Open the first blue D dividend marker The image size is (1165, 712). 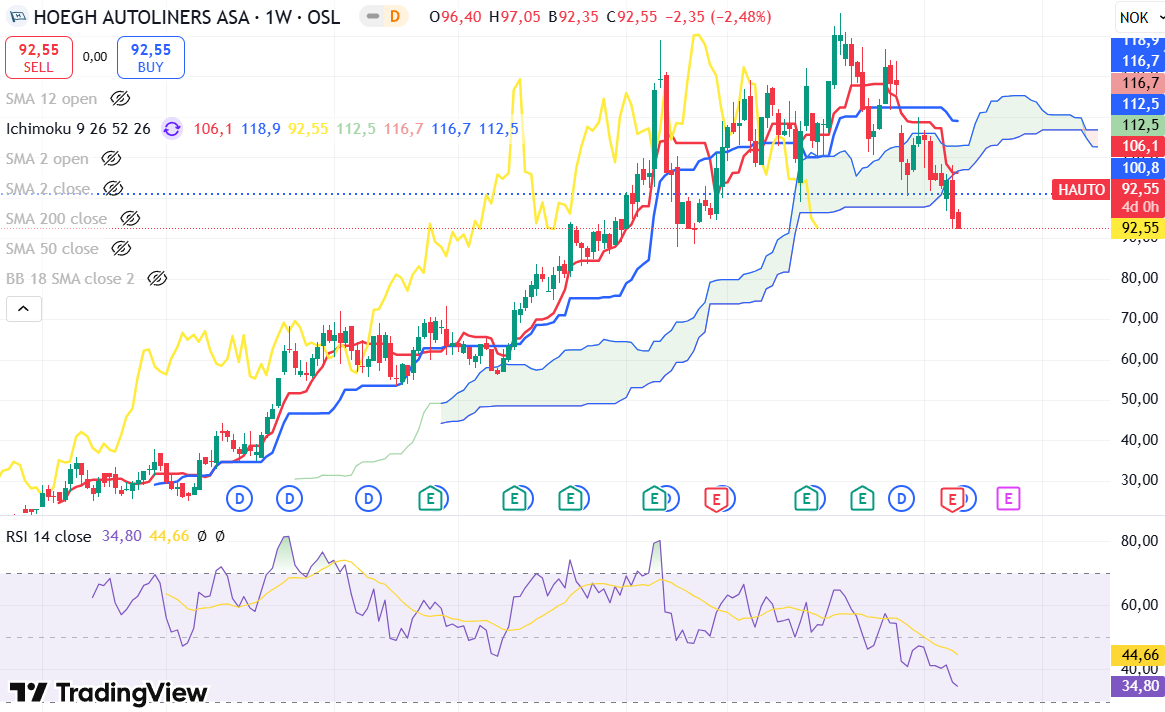click(239, 499)
